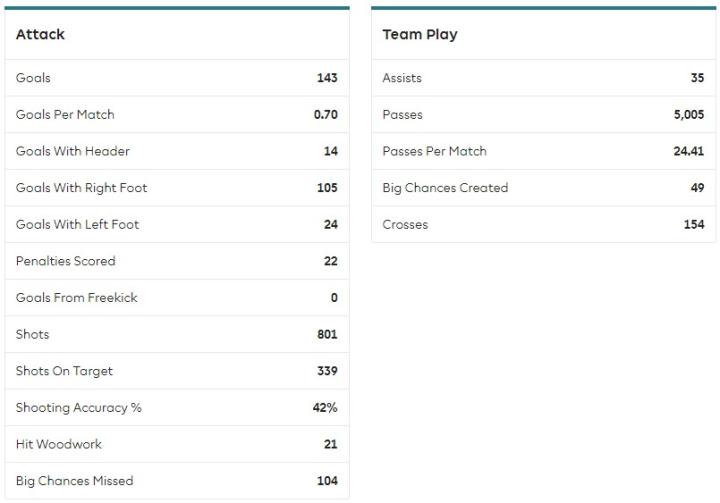
Task: Click the Big Chances Created label
Action: 445,188
